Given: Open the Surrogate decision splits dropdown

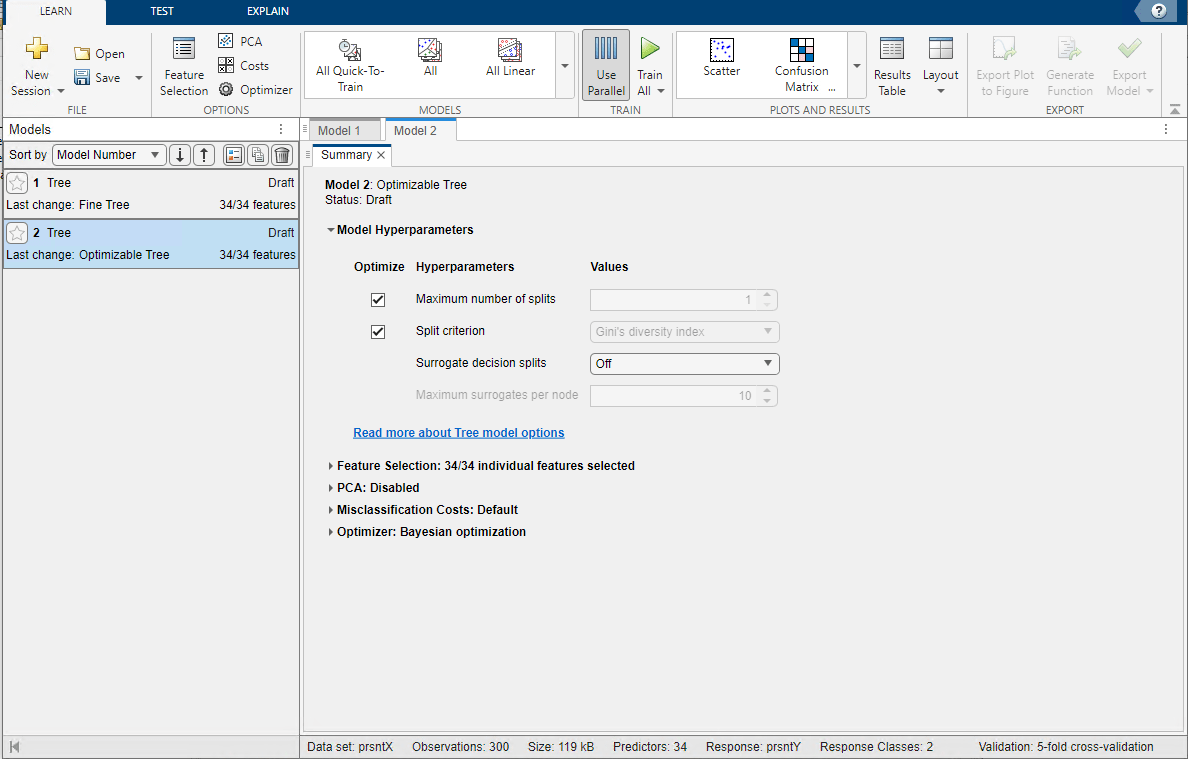Looking at the screenshot, I should 684,364.
